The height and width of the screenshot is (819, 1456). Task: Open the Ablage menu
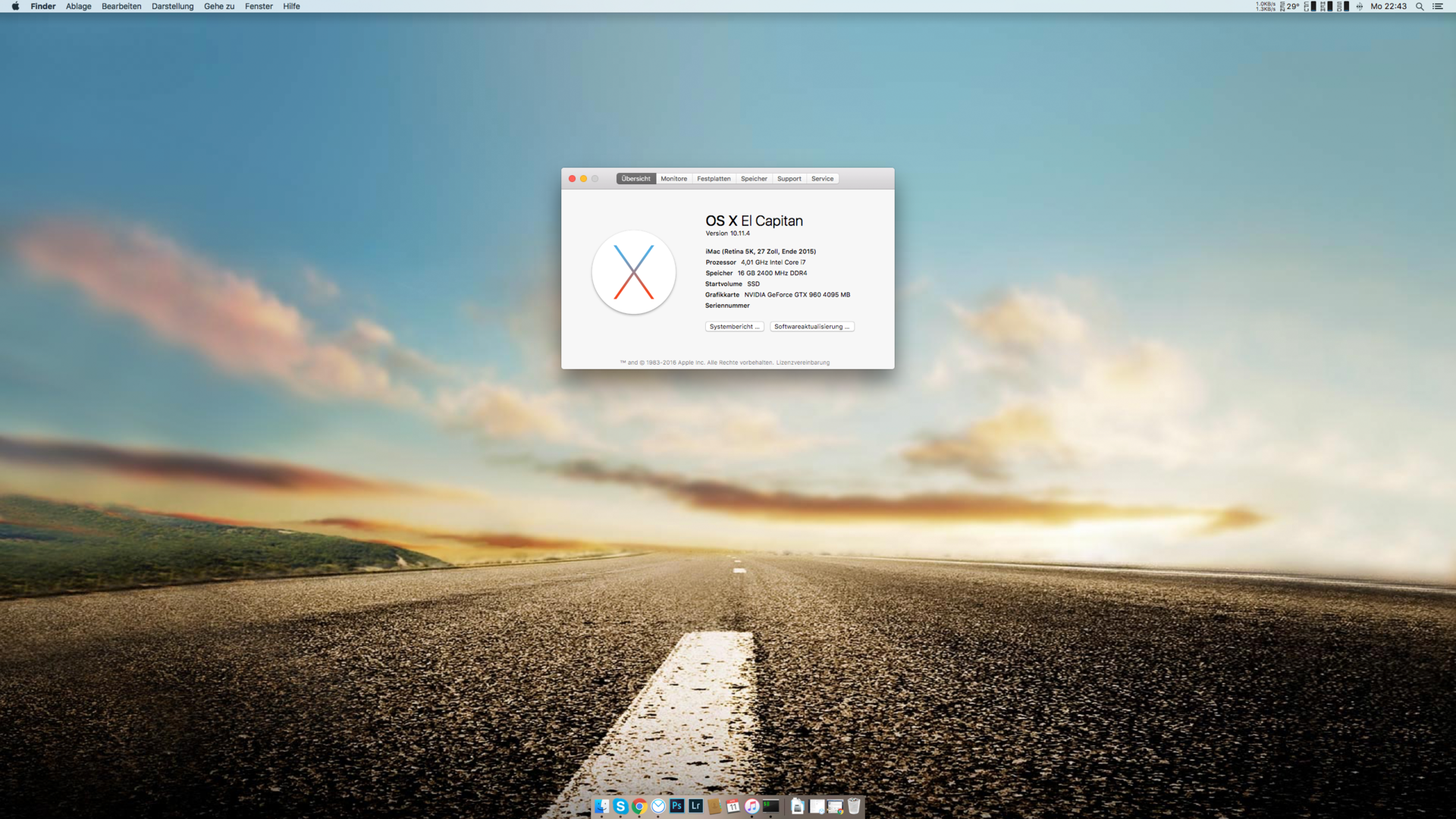click(79, 6)
